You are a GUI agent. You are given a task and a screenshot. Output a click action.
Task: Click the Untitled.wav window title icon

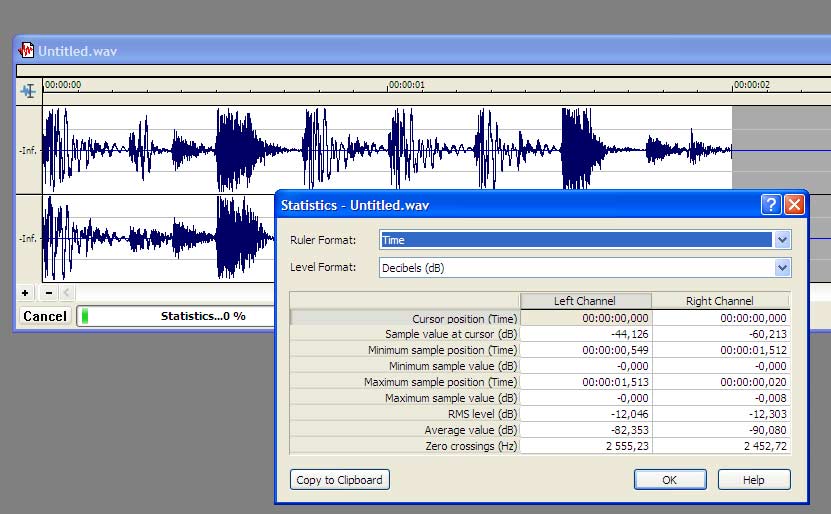tap(26, 51)
